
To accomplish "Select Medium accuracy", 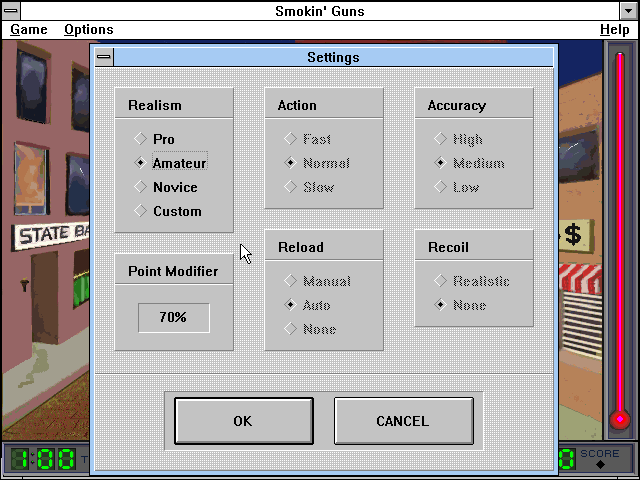I will 469,163.
